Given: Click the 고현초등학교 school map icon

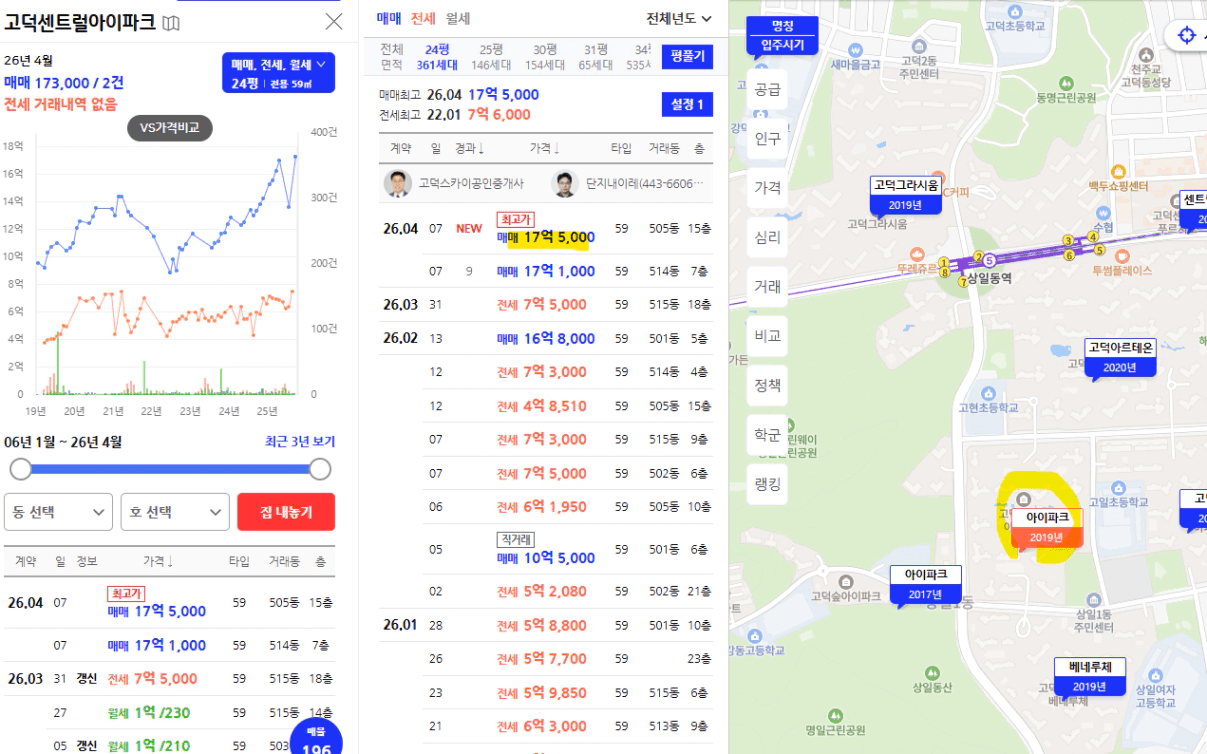Looking at the screenshot, I should click(x=988, y=394).
